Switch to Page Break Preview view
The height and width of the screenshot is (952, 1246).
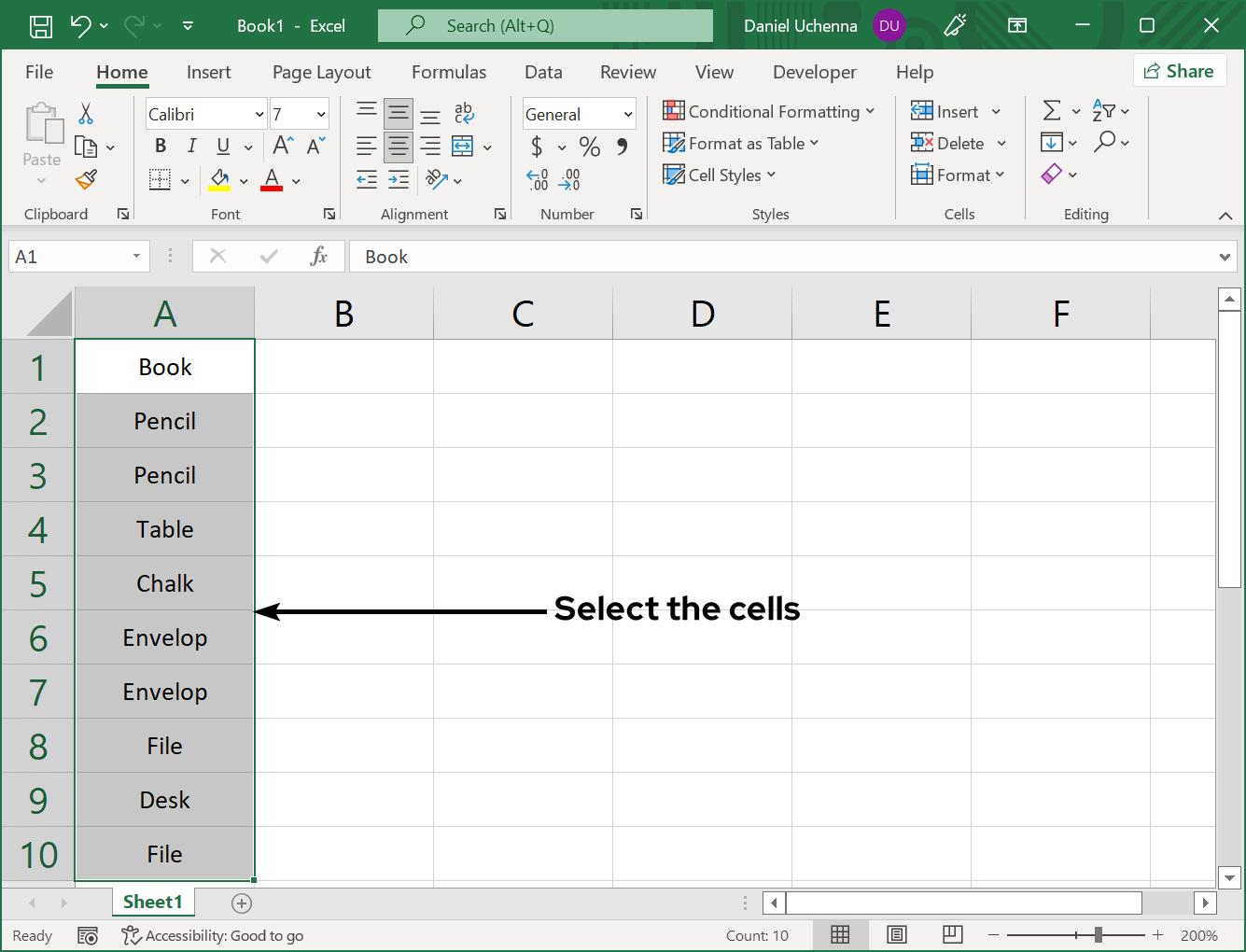[952, 934]
